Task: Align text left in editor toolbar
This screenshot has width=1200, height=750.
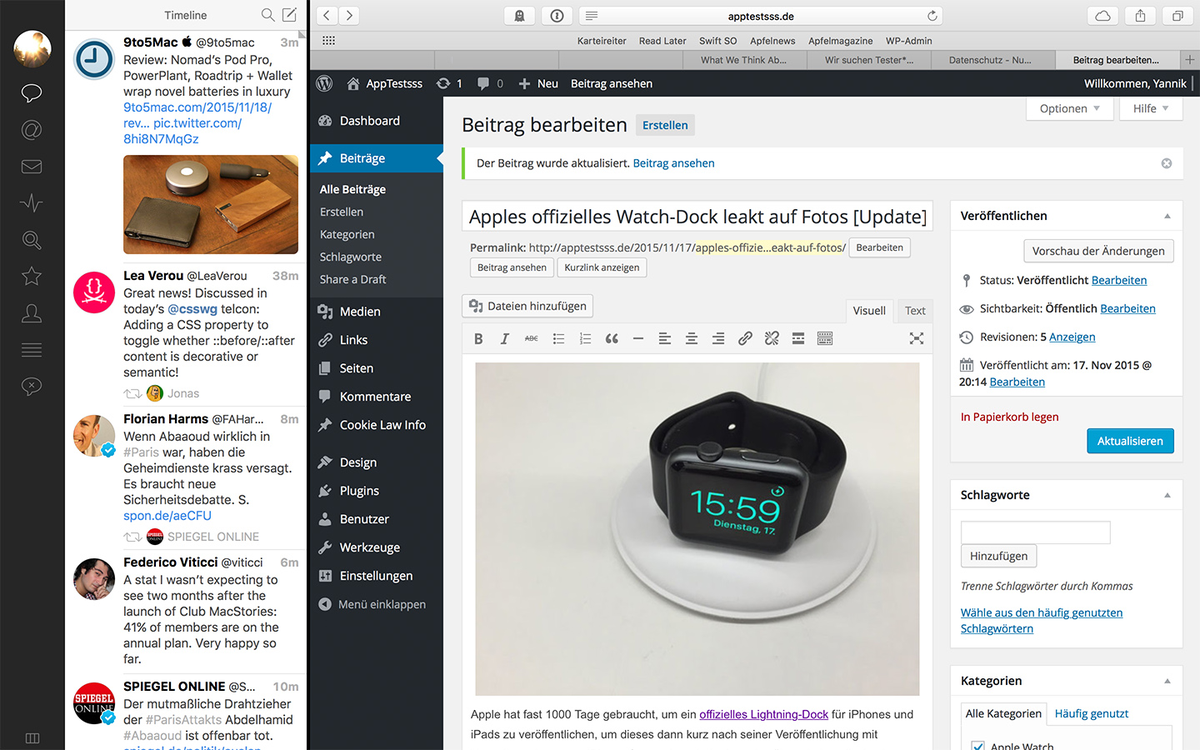Action: (665, 339)
